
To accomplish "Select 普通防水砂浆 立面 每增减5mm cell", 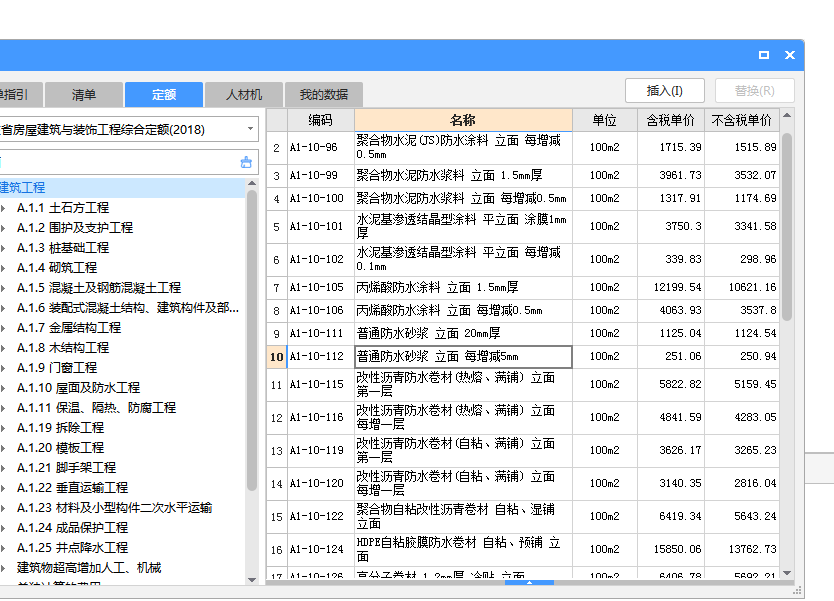I will (x=463, y=356).
